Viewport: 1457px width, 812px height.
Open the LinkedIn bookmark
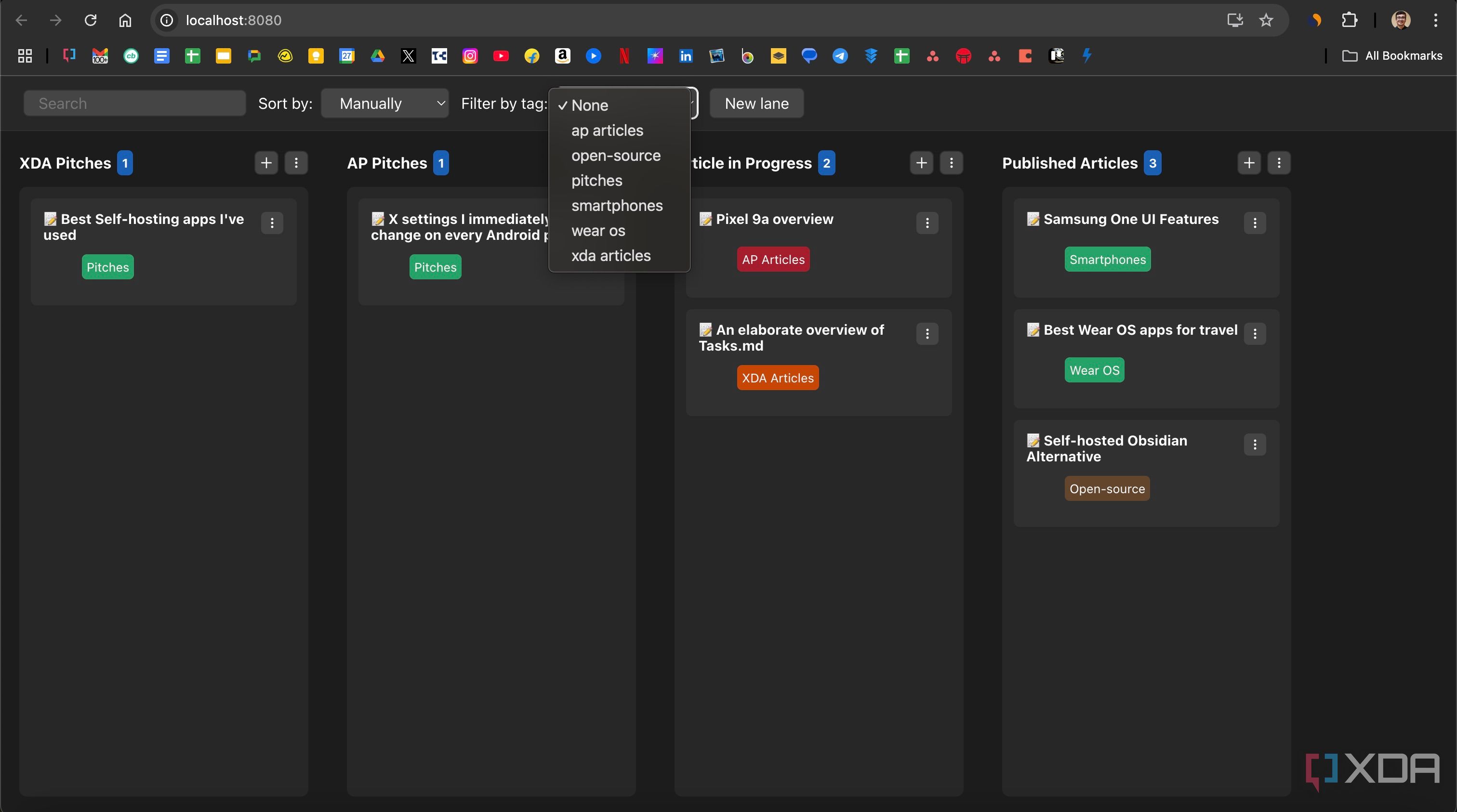[686, 55]
